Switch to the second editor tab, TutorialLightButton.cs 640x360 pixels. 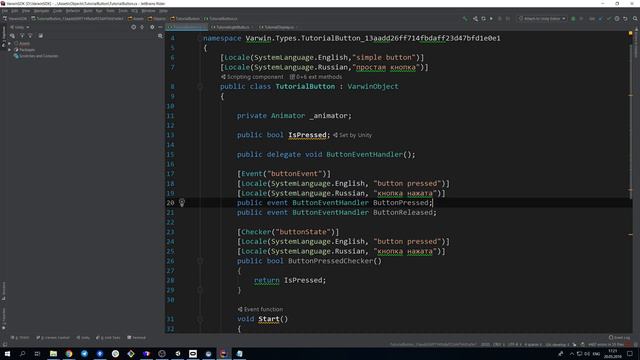pyautogui.click(x=232, y=27)
